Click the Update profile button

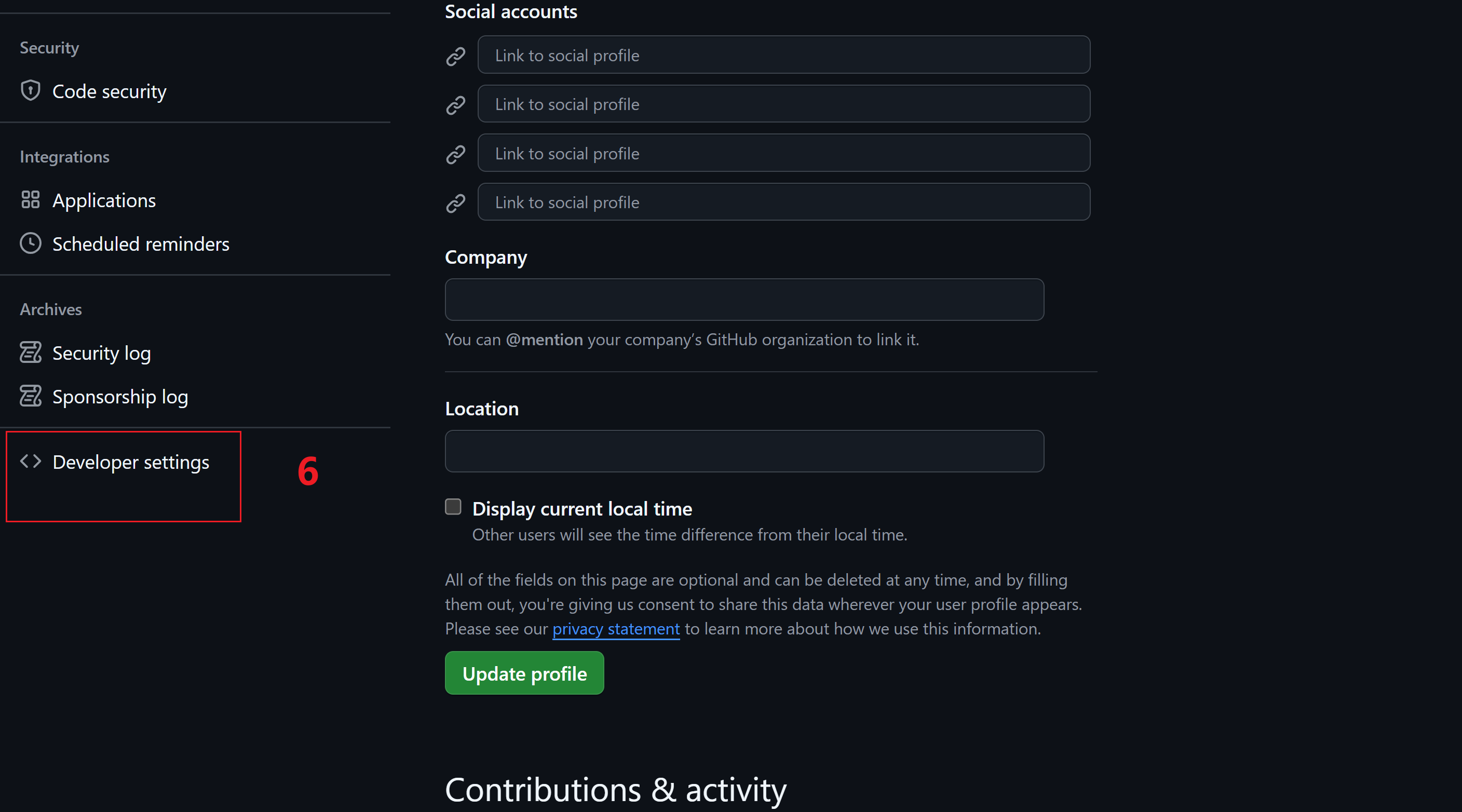(524, 673)
